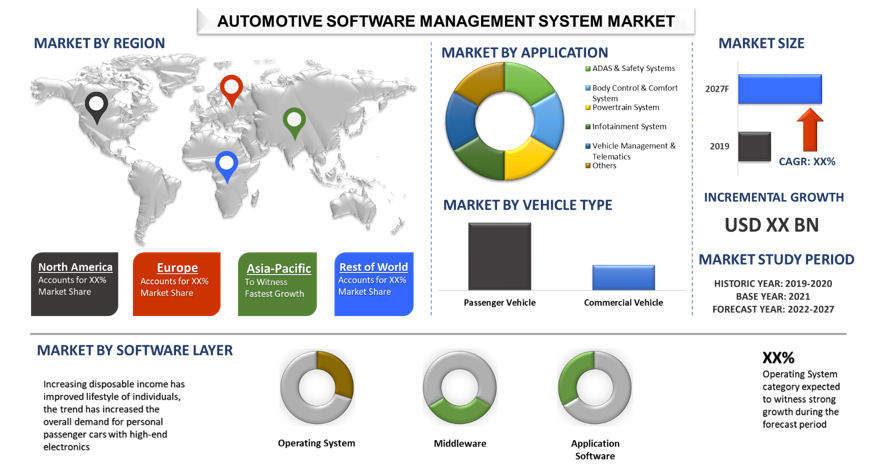Click the red upward CAGR arrow
880x471 pixels.
811,130
